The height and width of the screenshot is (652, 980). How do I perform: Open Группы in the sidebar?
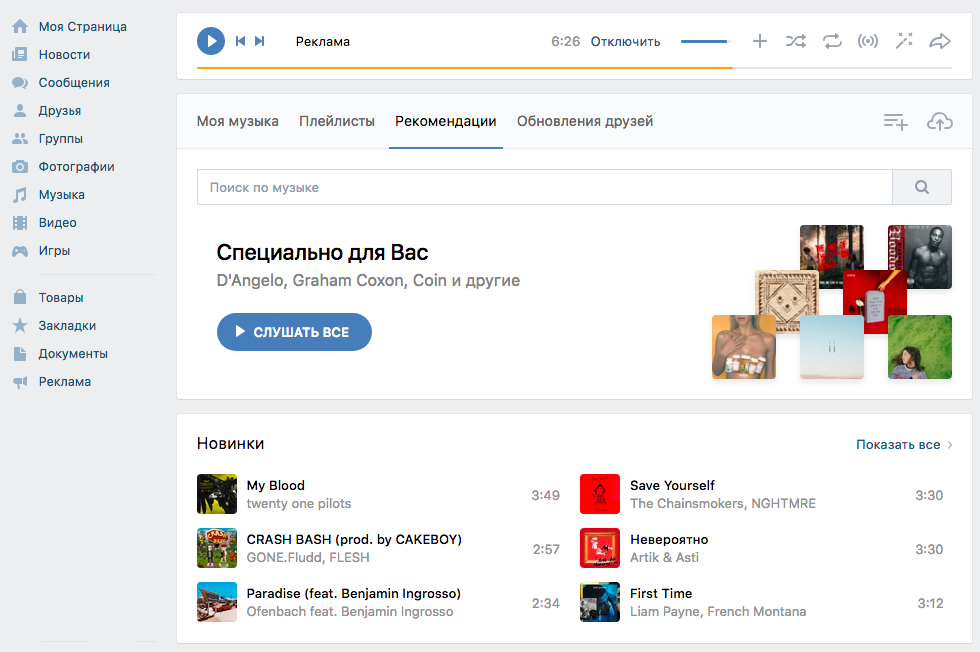[x=61, y=139]
